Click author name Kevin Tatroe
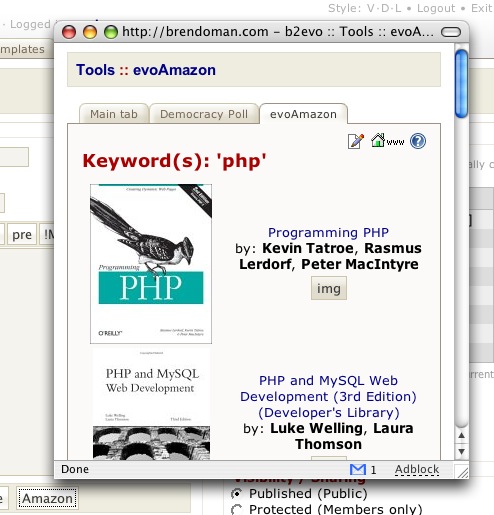 click(x=308, y=248)
